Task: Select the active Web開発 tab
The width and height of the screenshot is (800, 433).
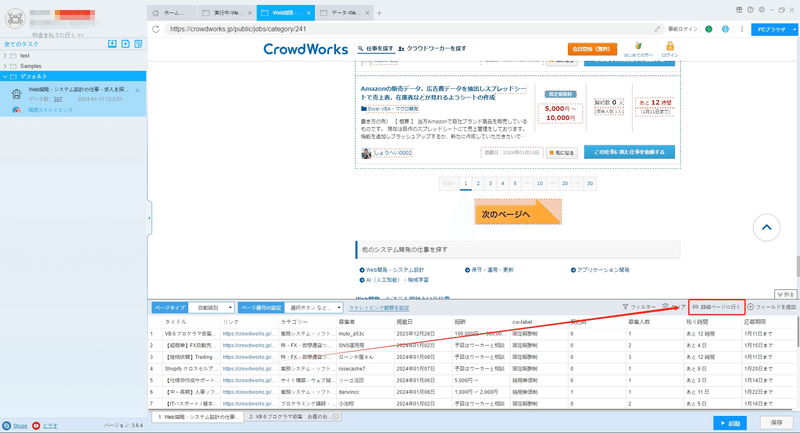Action: 285,13
